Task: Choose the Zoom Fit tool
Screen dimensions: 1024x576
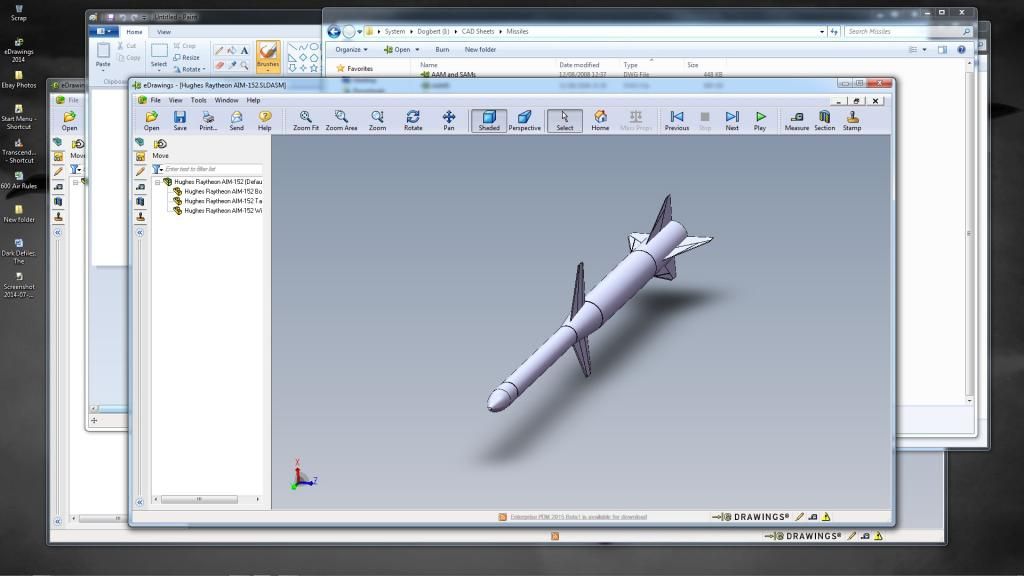Action: [x=306, y=121]
